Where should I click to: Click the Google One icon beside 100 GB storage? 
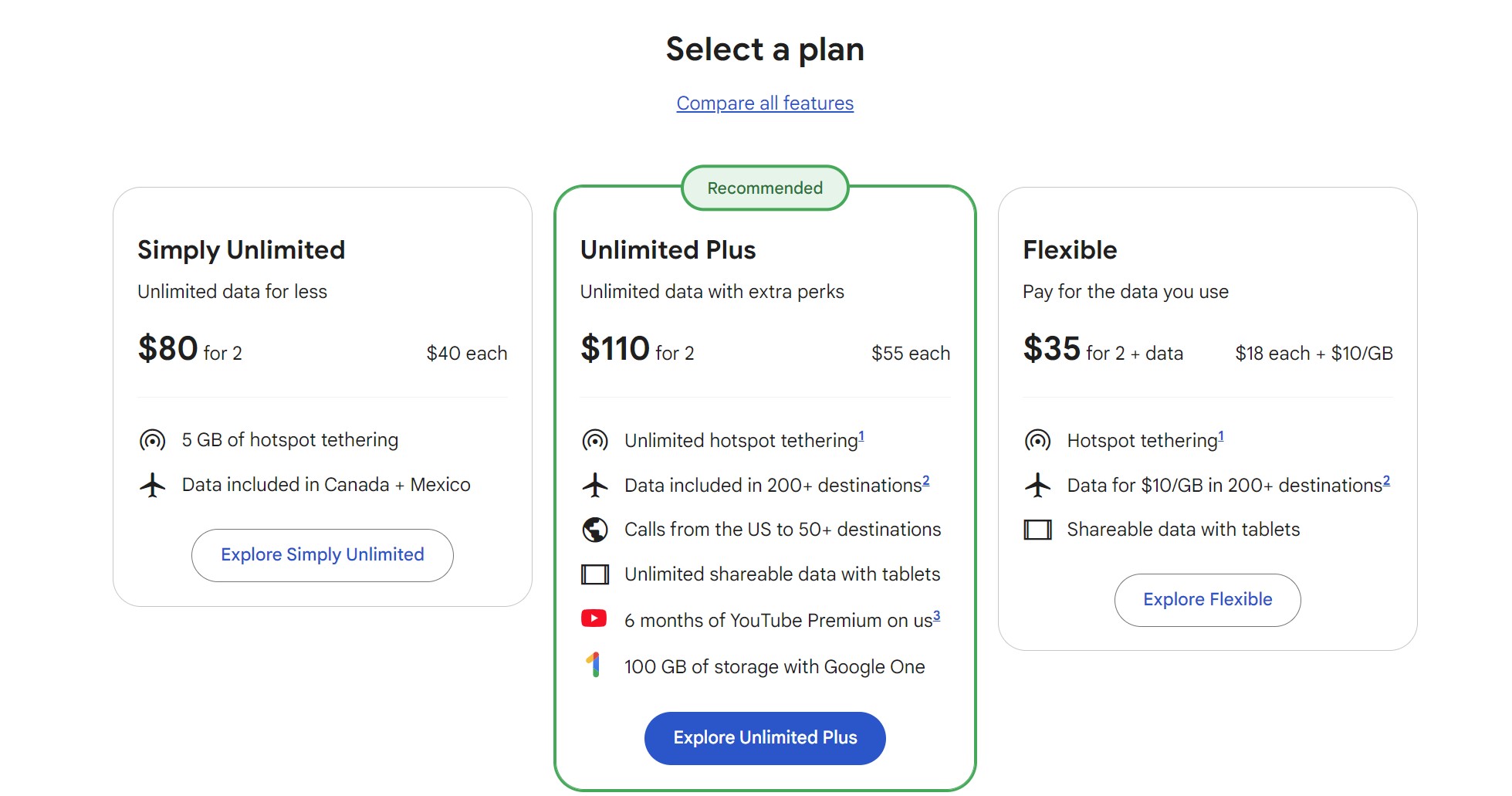point(594,665)
